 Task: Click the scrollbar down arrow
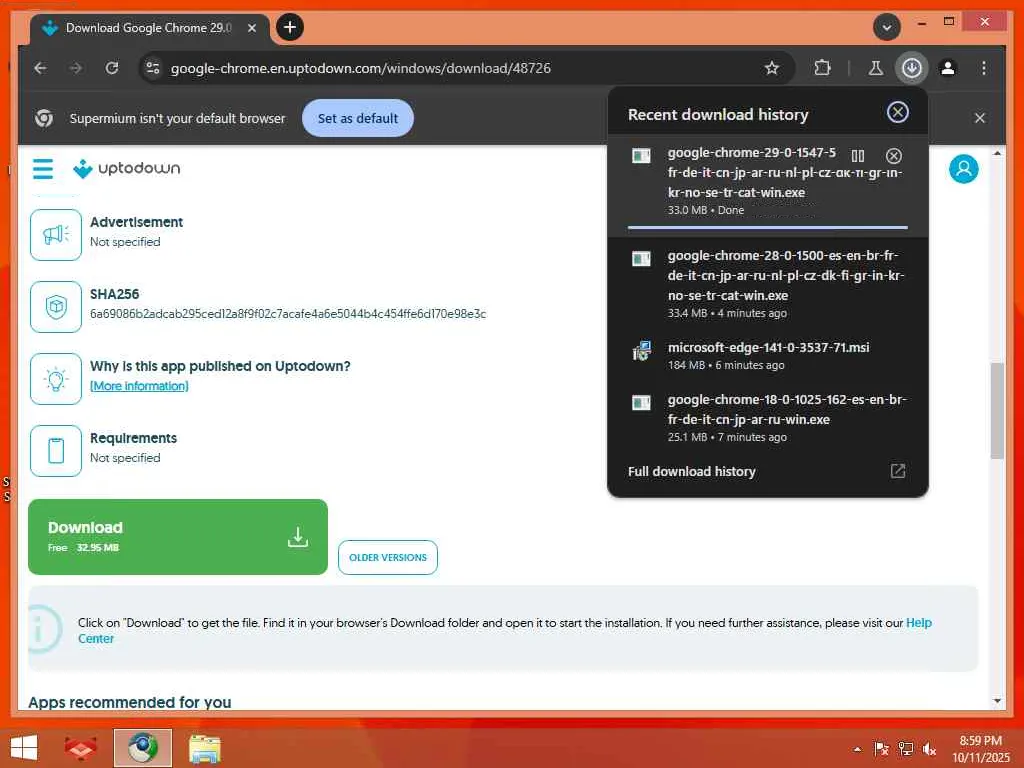pos(997,701)
